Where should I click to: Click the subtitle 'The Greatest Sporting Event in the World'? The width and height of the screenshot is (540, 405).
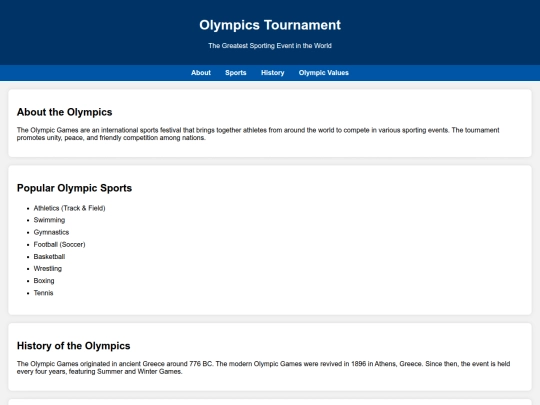pos(270,46)
